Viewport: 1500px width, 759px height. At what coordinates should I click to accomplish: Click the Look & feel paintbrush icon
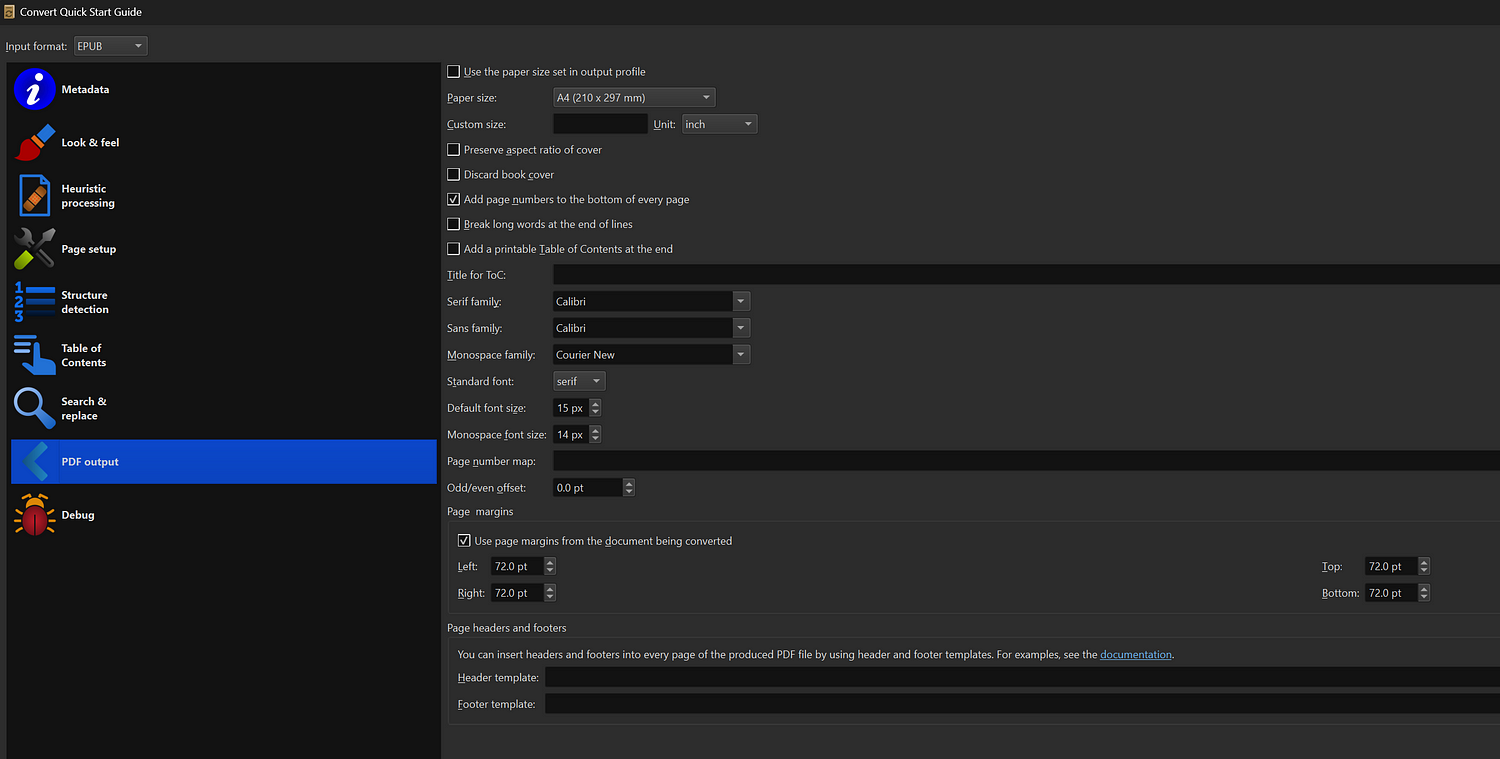pos(34,142)
